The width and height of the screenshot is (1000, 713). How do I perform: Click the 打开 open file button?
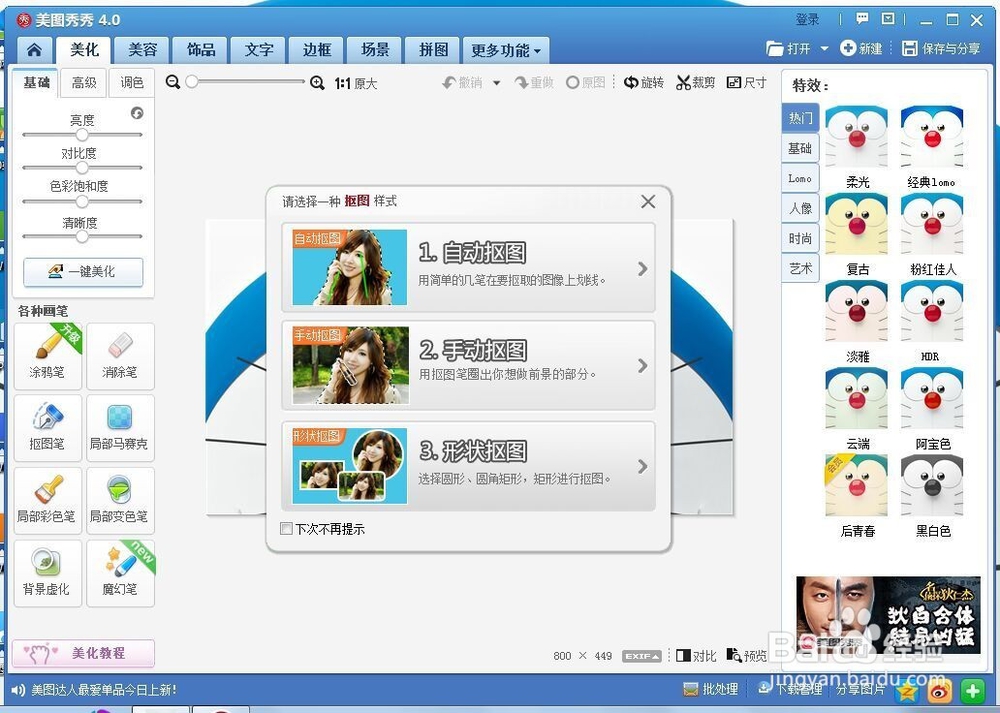point(790,48)
